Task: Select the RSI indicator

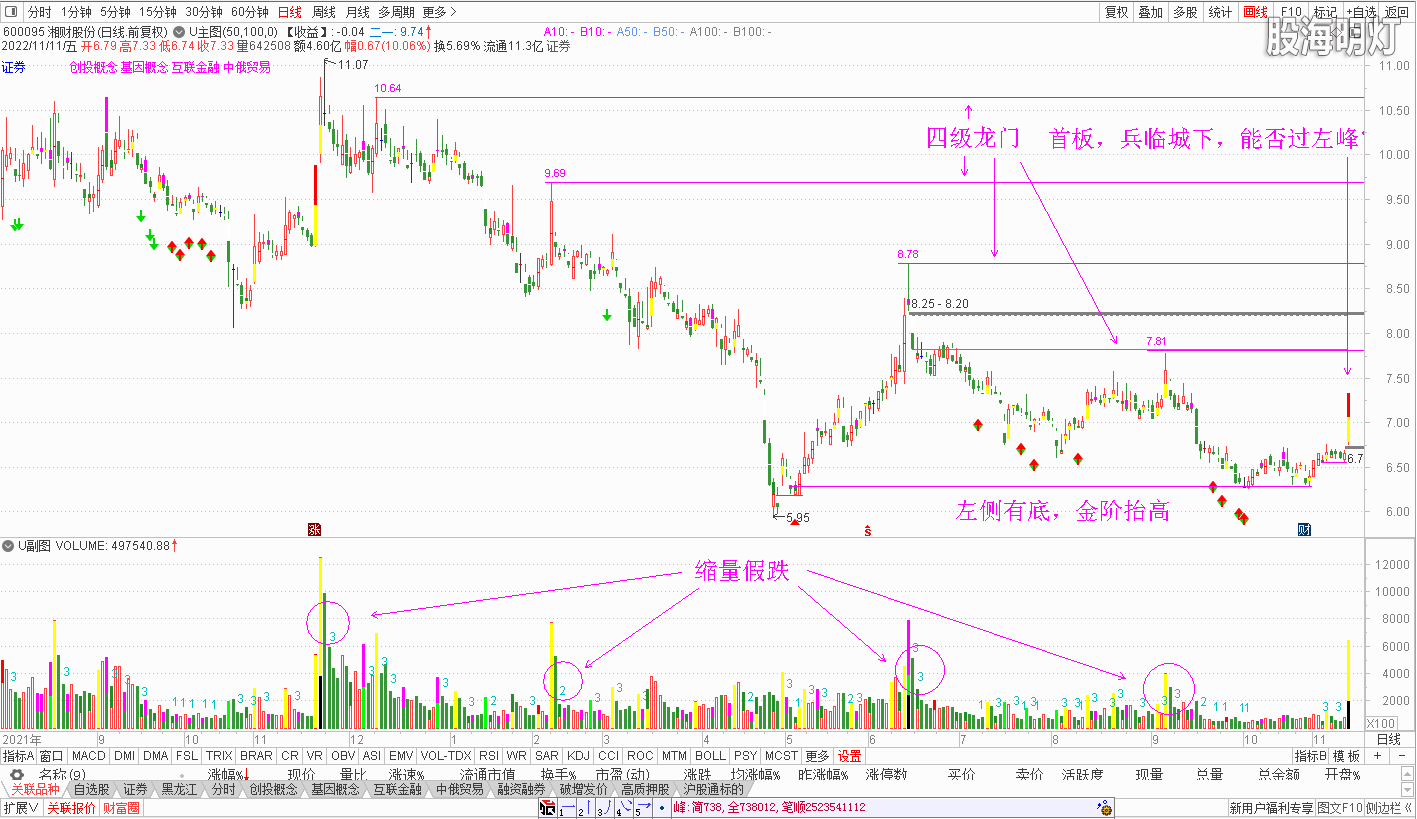Action: 489,756
